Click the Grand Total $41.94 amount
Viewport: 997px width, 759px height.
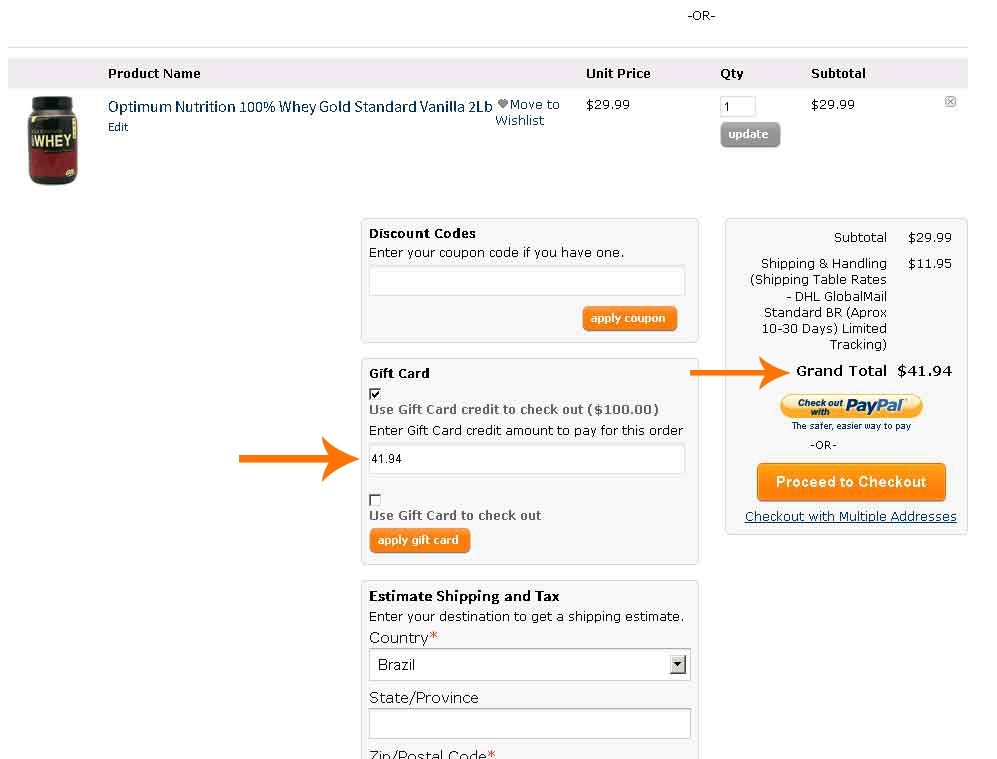click(x=924, y=371)
